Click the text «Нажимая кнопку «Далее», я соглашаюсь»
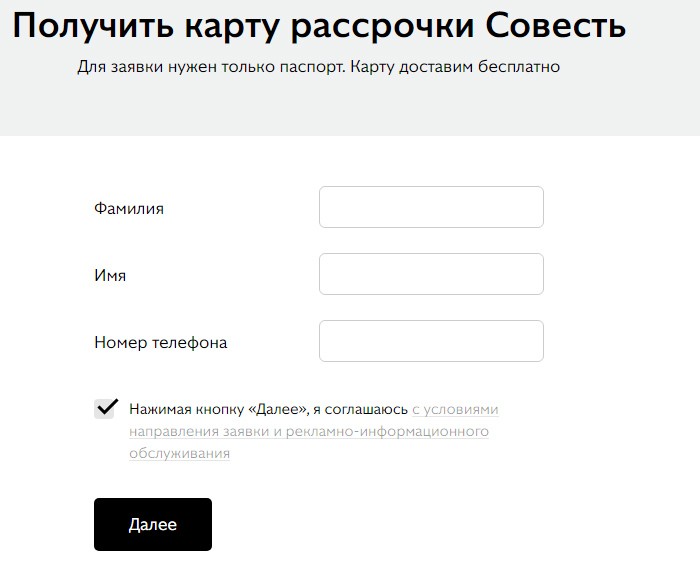 (x=268, y=409)
